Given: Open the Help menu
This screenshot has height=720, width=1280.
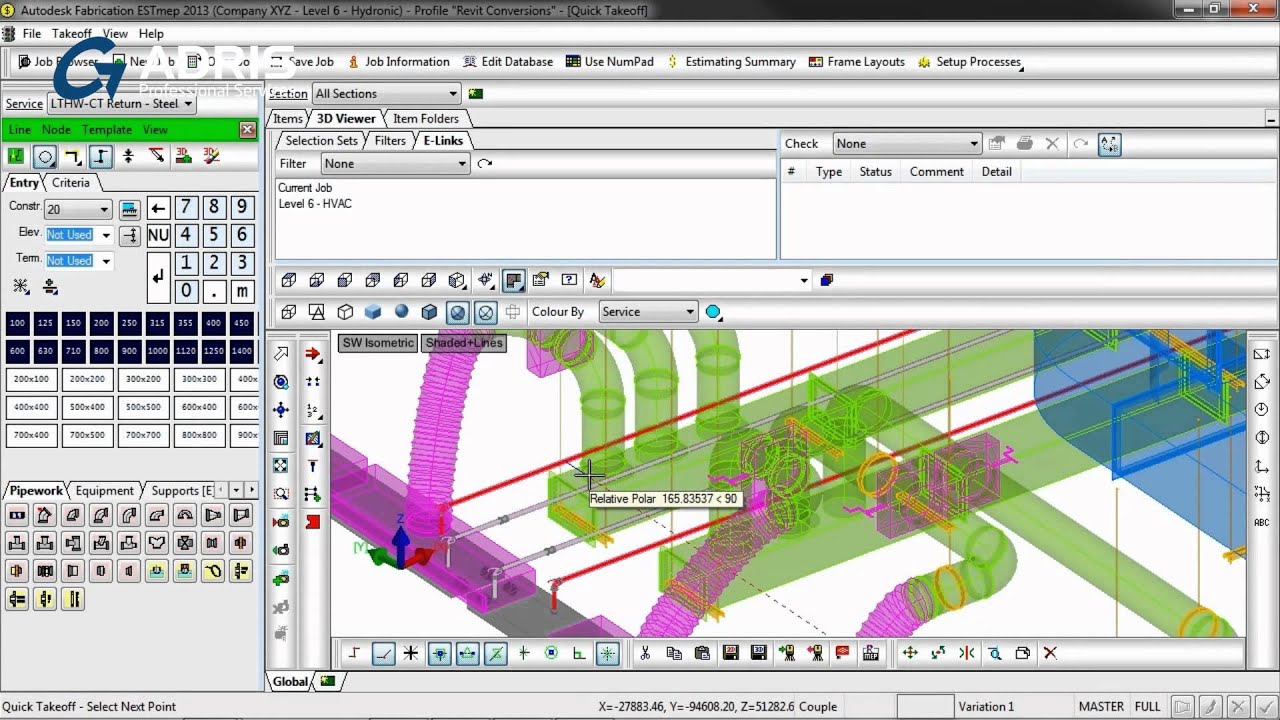Looking at the screenshot, I should 151,33.
